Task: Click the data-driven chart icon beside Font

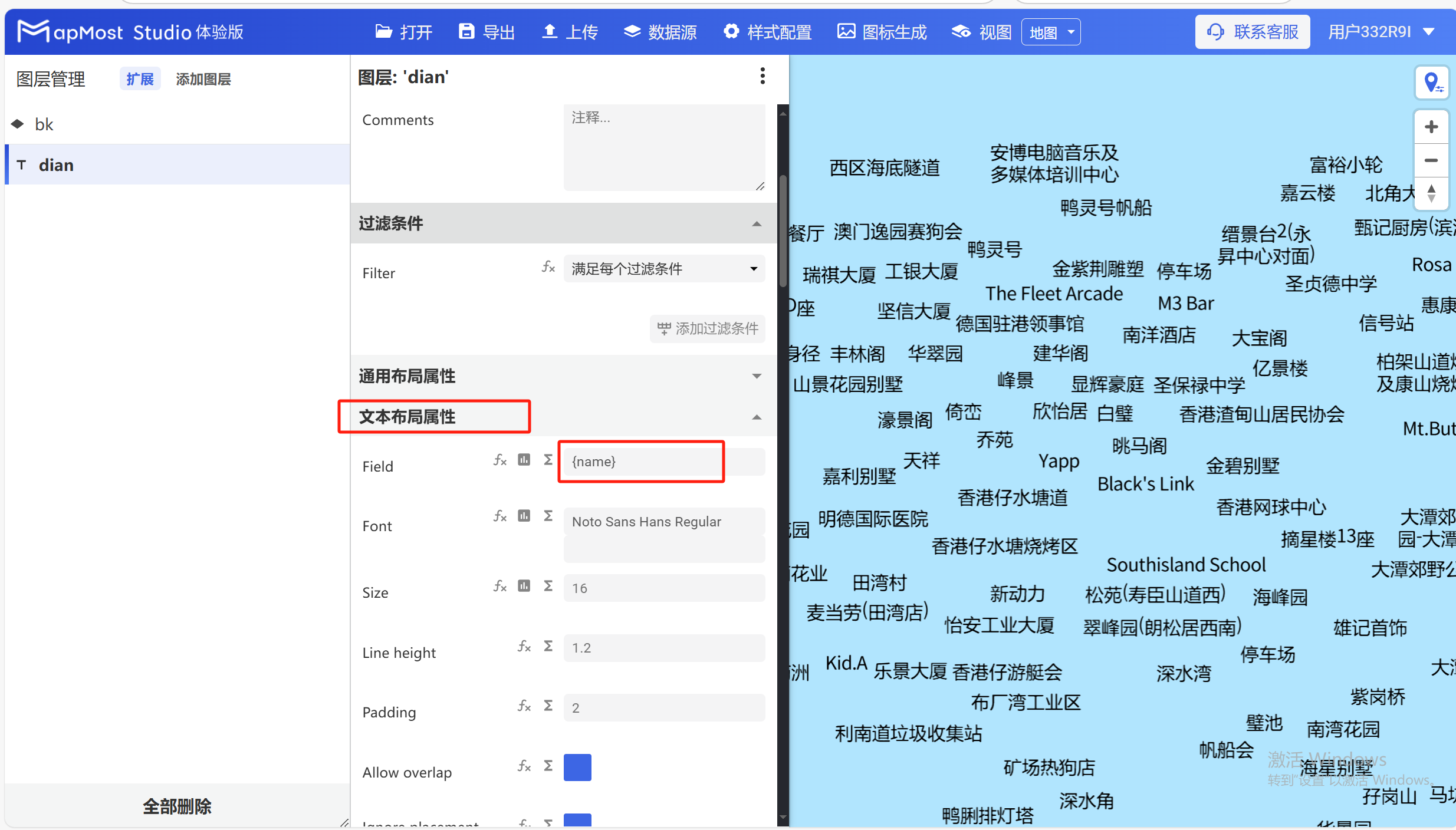Action: (524, 516)
